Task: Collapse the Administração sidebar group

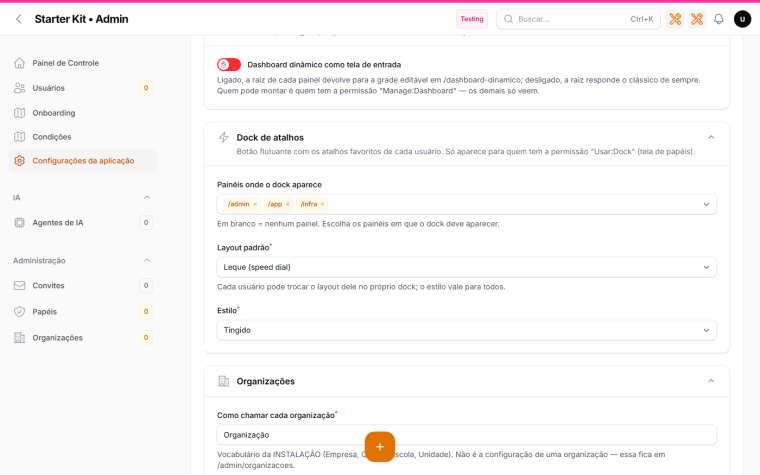Action: (x=147, y=260)
